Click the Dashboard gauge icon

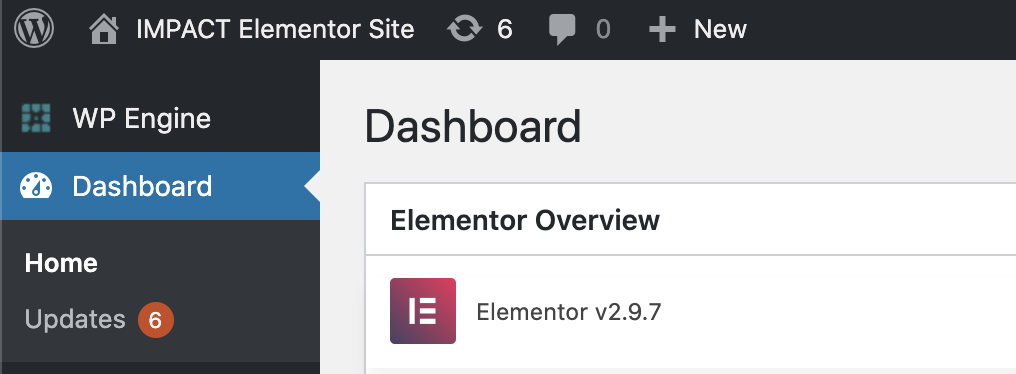tap(36, 186)
